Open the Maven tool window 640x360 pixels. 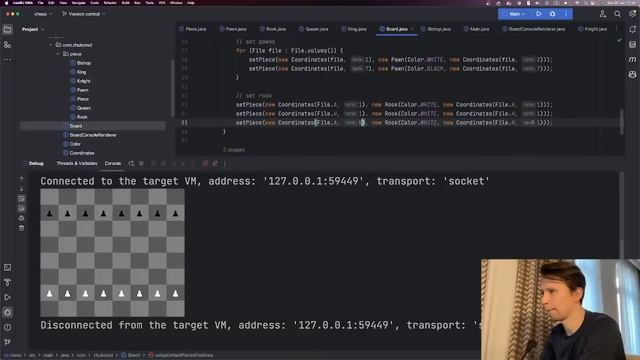coord(632,60)
